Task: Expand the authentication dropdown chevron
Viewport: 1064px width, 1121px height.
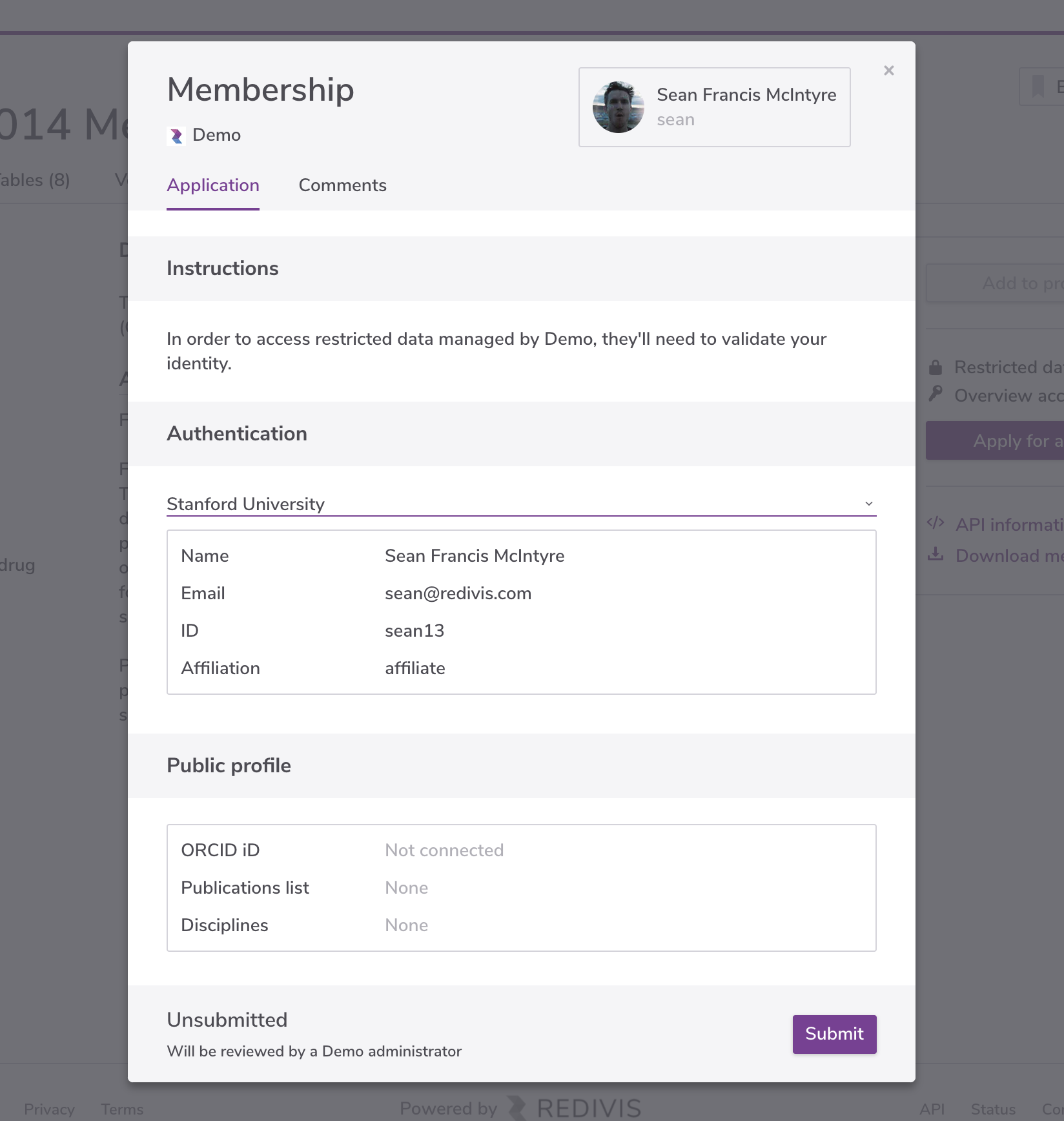Action: point(869,504)
